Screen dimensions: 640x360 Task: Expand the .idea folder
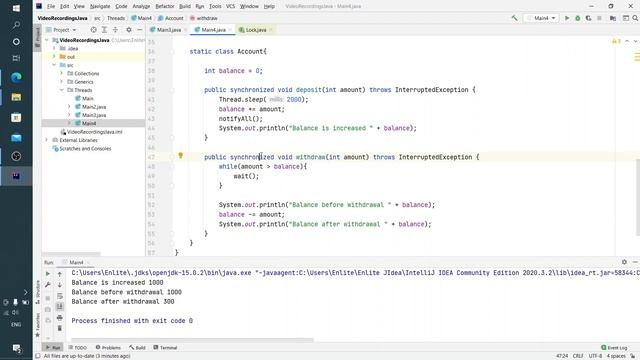tap(54, 48)
